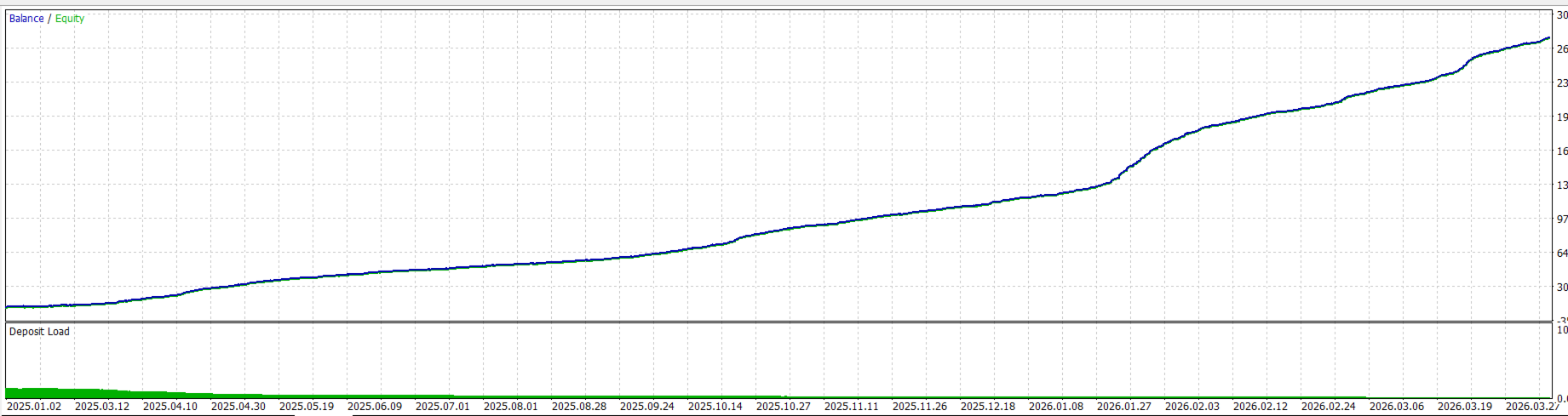Select the 2025.03.12 date marker
The image size is (1568, 416).
point(102,407)
